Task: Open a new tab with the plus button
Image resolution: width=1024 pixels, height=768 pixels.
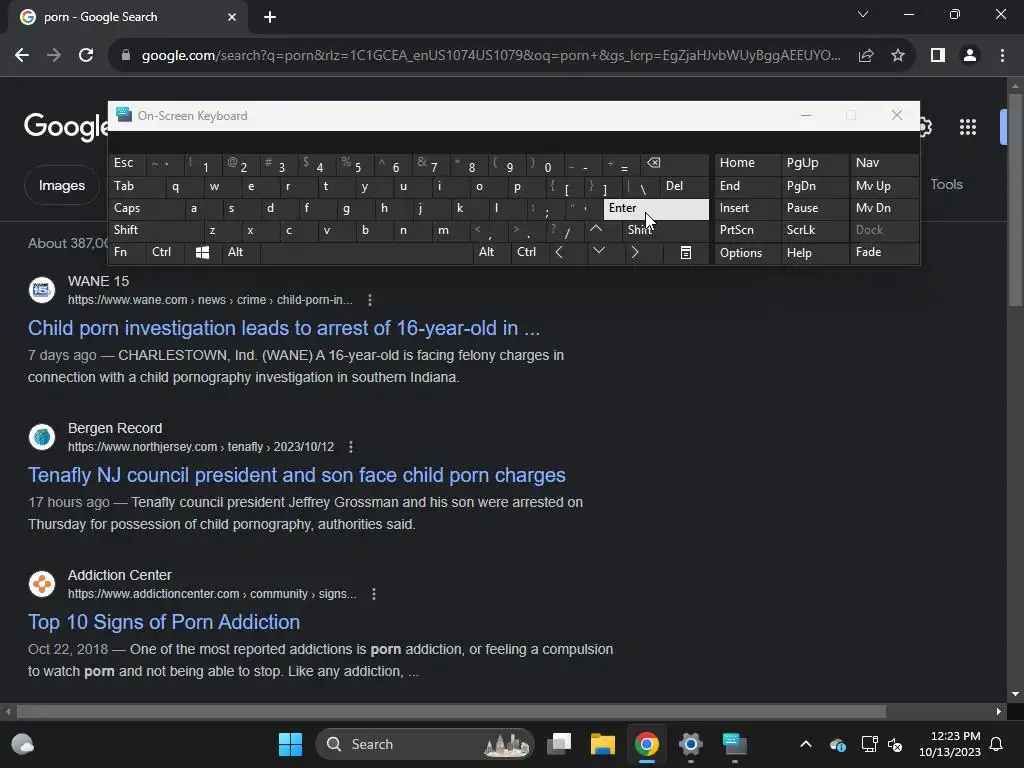Action: [270, 17]
